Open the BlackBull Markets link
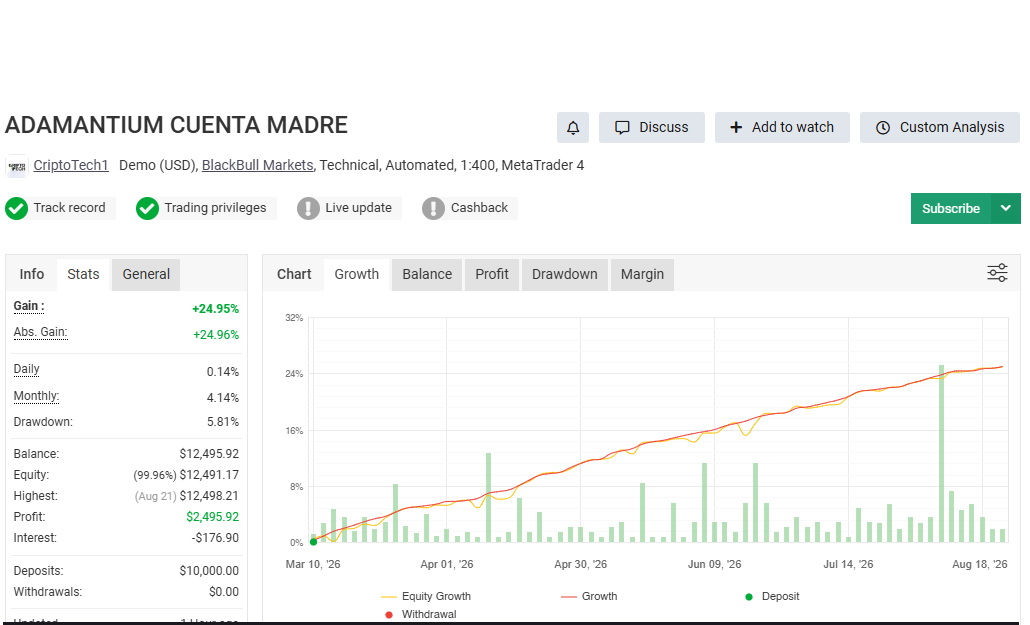1030x625 pixels. point(258,165)
